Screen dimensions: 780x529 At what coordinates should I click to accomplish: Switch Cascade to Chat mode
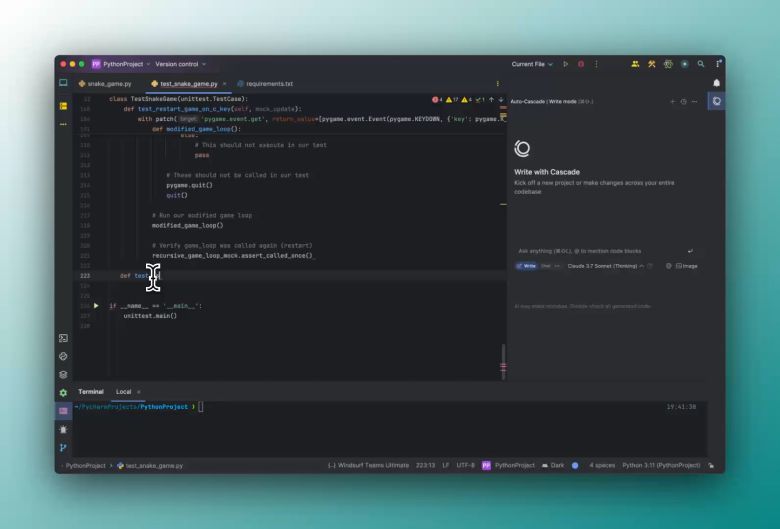click(x=546, y=266)
